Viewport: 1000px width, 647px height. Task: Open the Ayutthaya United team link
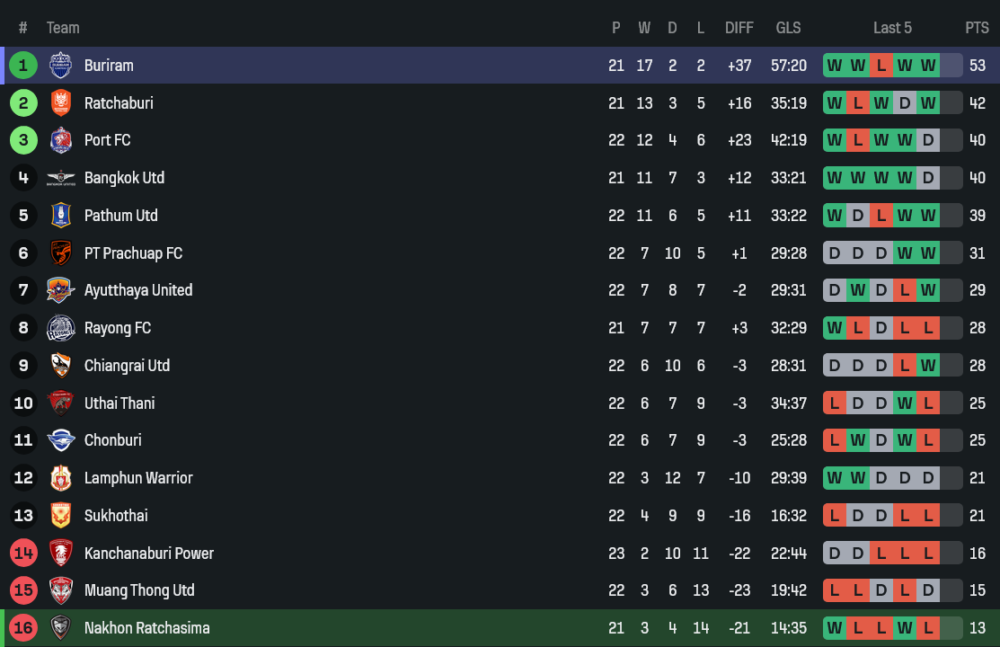click(x=138, y=290)
